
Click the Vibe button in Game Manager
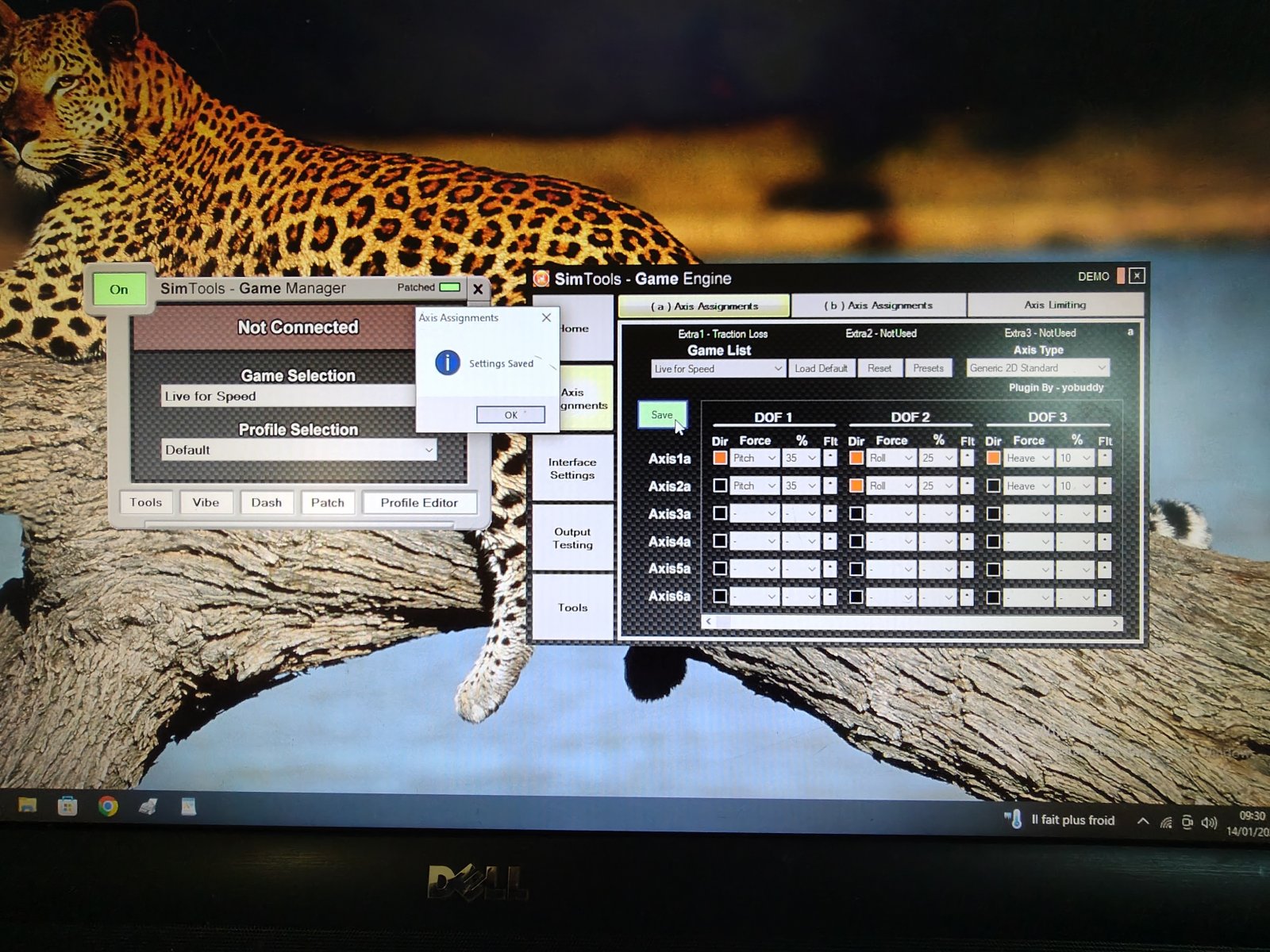[206, 503]
